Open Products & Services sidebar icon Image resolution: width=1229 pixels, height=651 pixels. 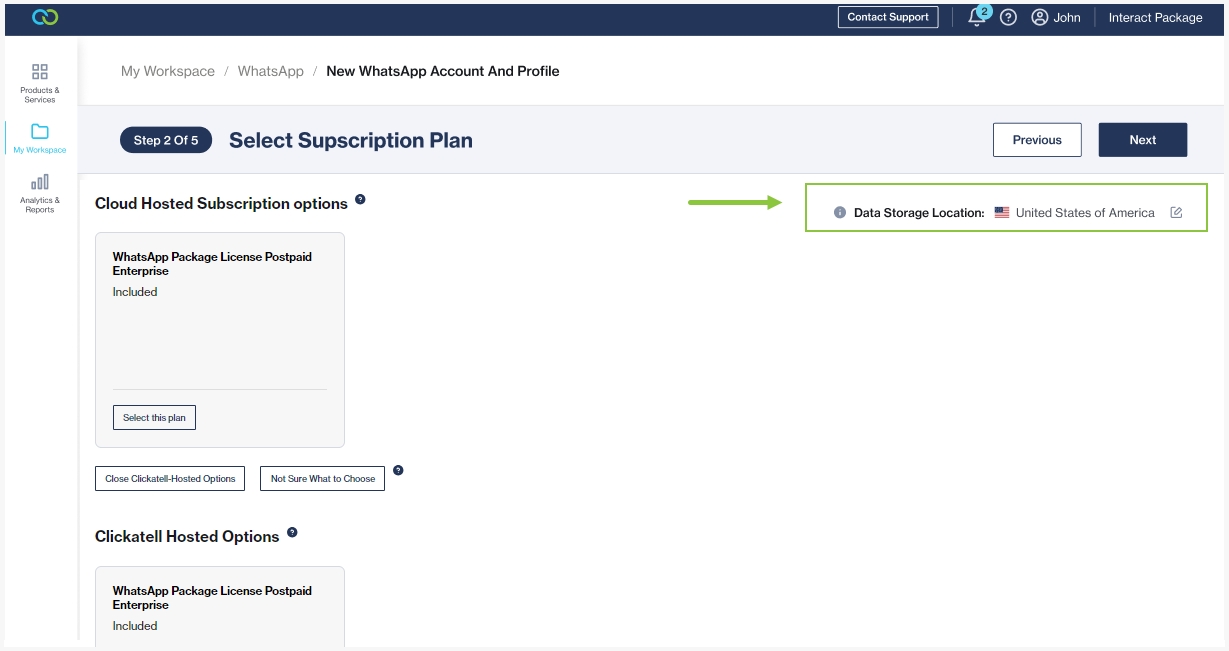click(40, 72)
